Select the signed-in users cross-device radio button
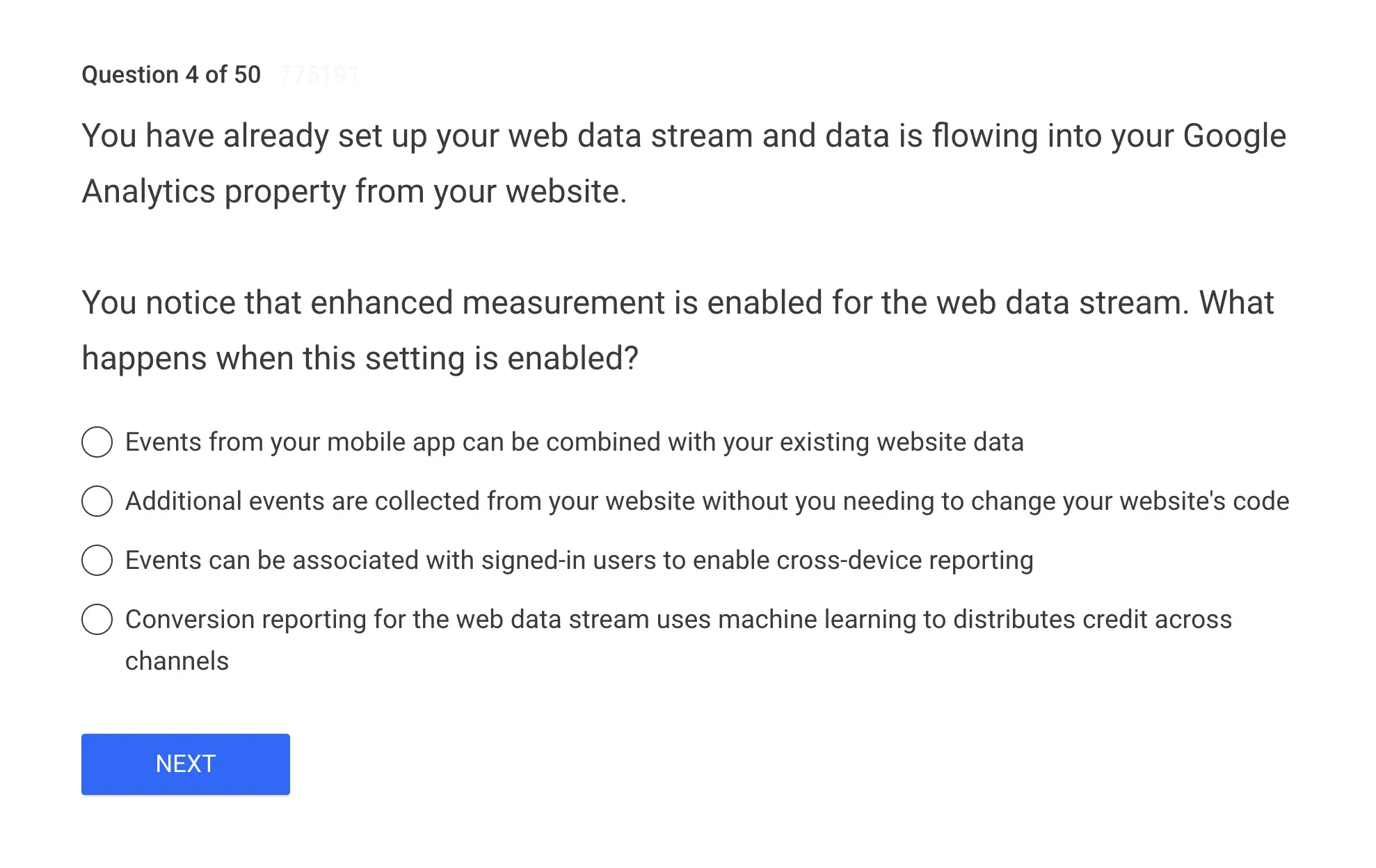Viewport: 1376px width, 868px height. pos(97,561)
